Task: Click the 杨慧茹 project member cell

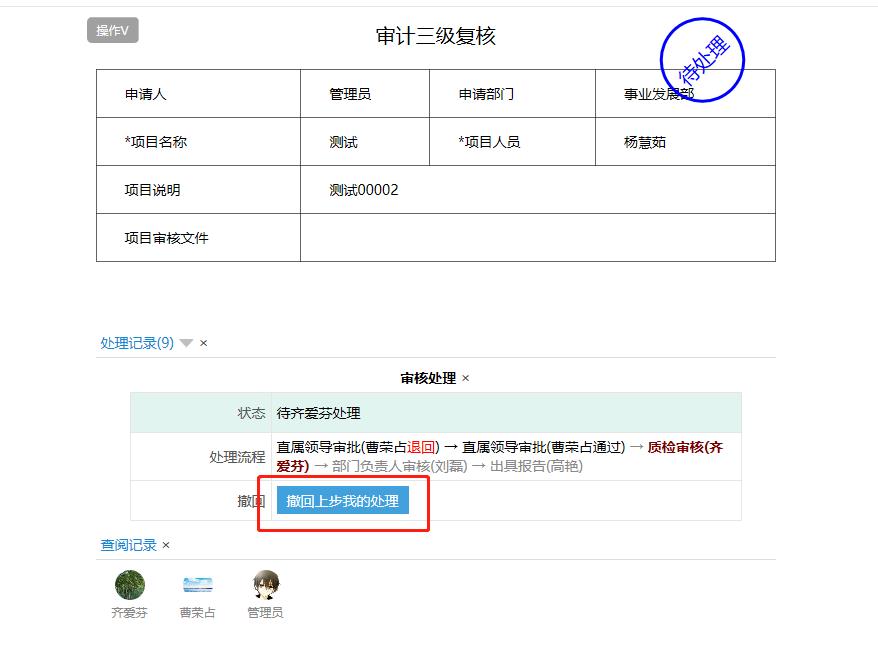Action: [685, 142]
